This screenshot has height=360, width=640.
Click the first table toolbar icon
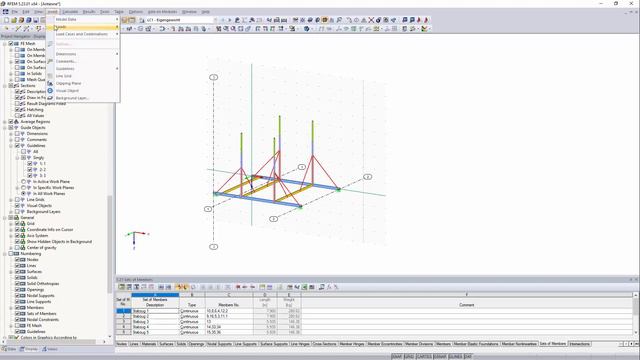[121, 287]
